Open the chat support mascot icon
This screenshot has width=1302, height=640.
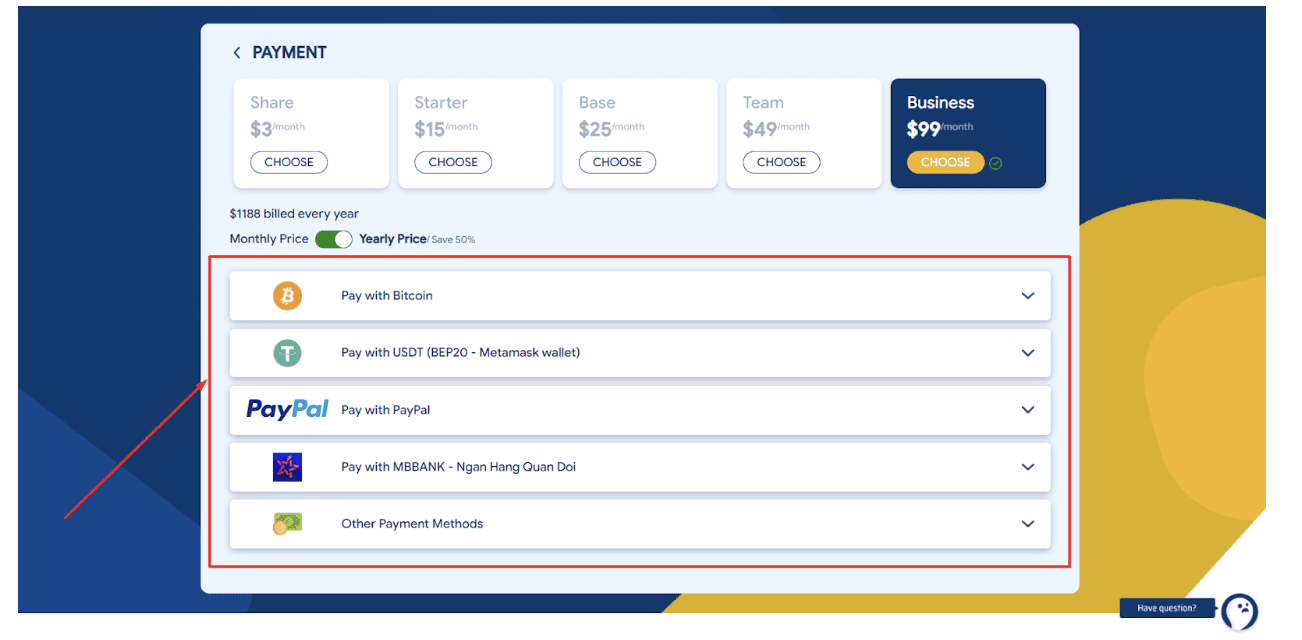point(1240,611)
